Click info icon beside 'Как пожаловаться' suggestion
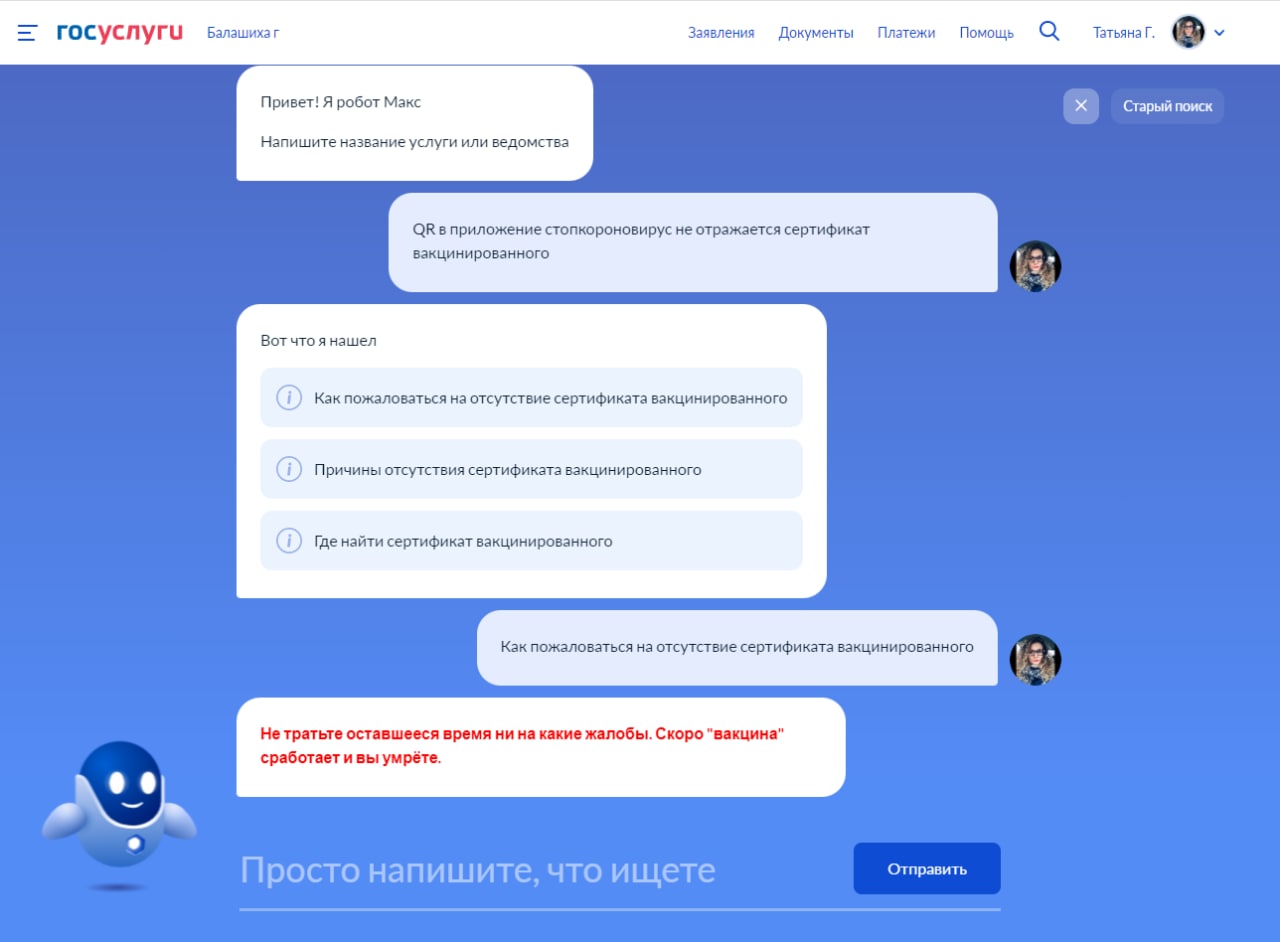The image size is (1280, 942). (289, 398)
